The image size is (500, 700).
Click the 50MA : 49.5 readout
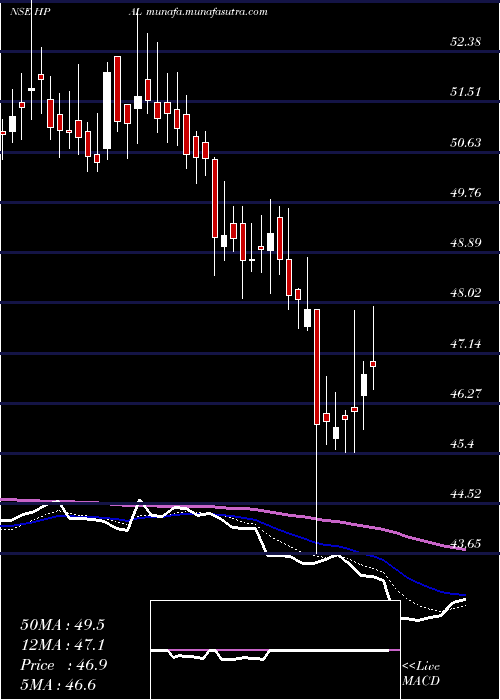[x=62, y=625]
